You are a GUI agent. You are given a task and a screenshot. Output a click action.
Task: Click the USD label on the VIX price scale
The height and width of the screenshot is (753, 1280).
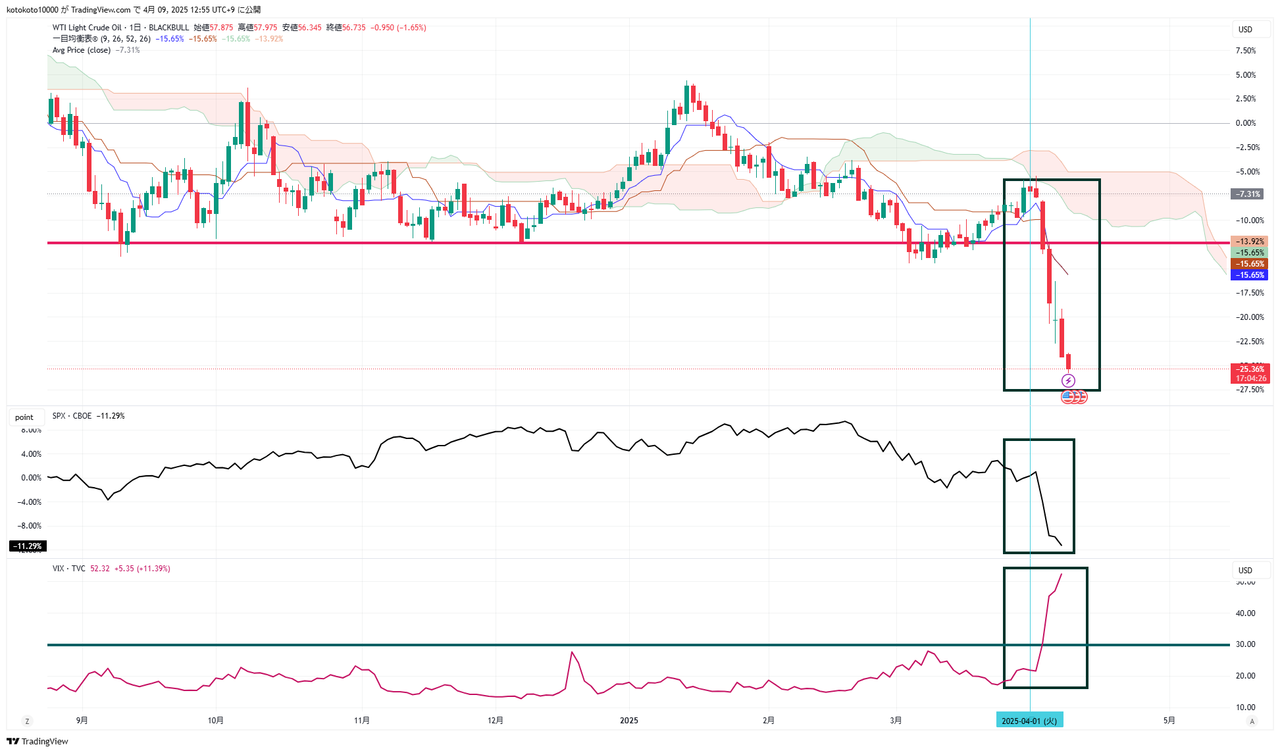(1245, 570)
